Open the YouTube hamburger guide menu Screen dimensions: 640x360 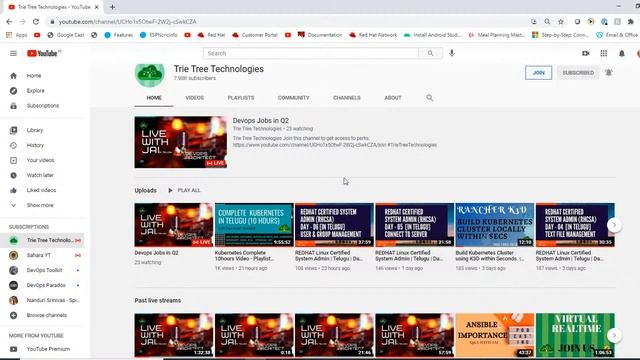(x=13, y=53)
